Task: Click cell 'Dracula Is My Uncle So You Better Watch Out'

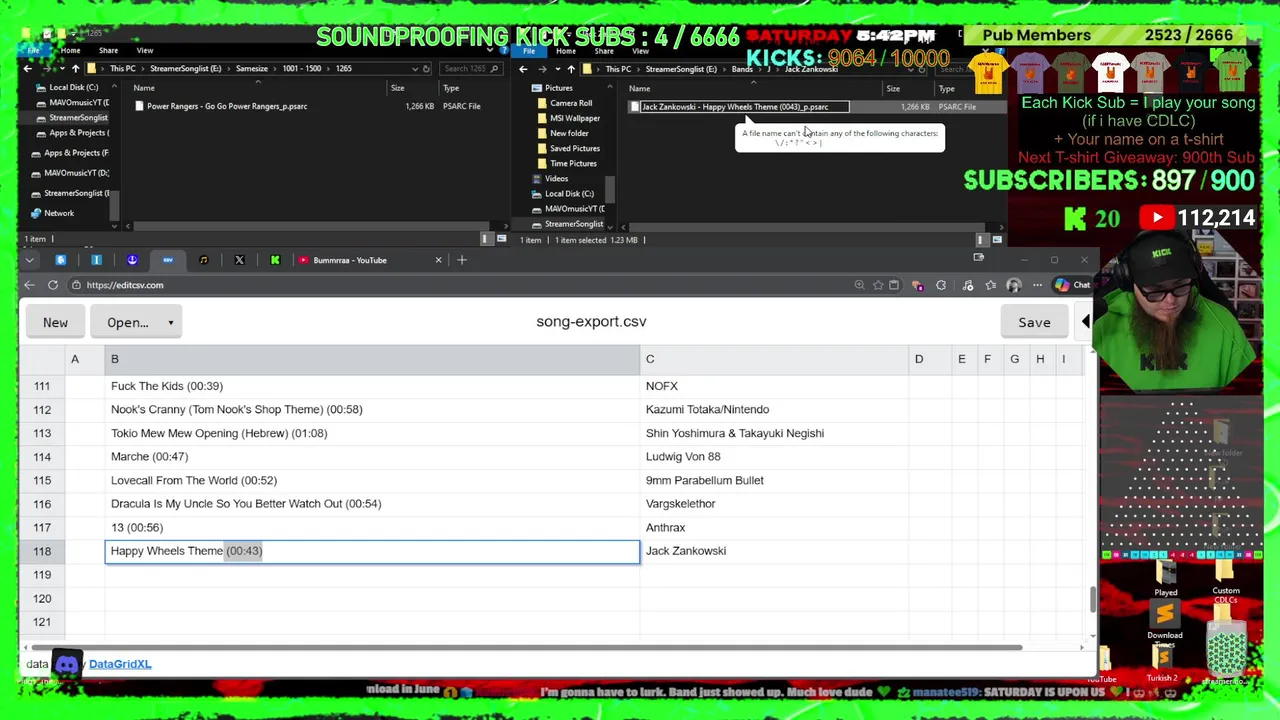Action: (x=372, y=503)
